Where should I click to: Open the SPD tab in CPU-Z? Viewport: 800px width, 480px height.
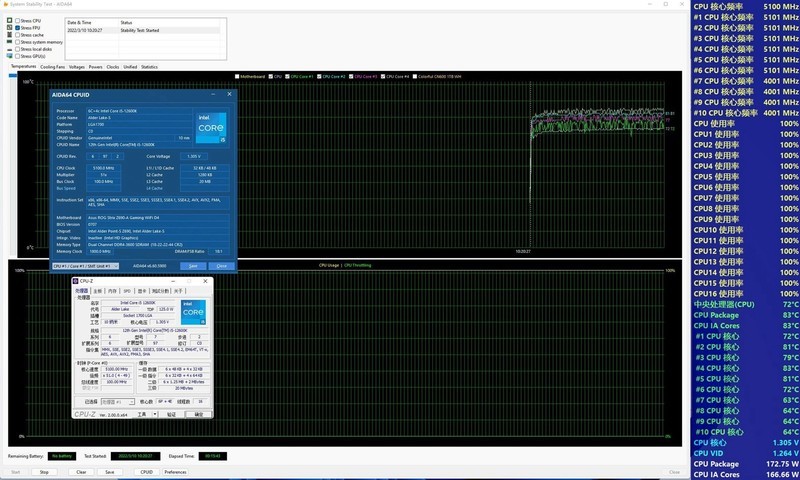pyautogui.click(x=127, y=291)
